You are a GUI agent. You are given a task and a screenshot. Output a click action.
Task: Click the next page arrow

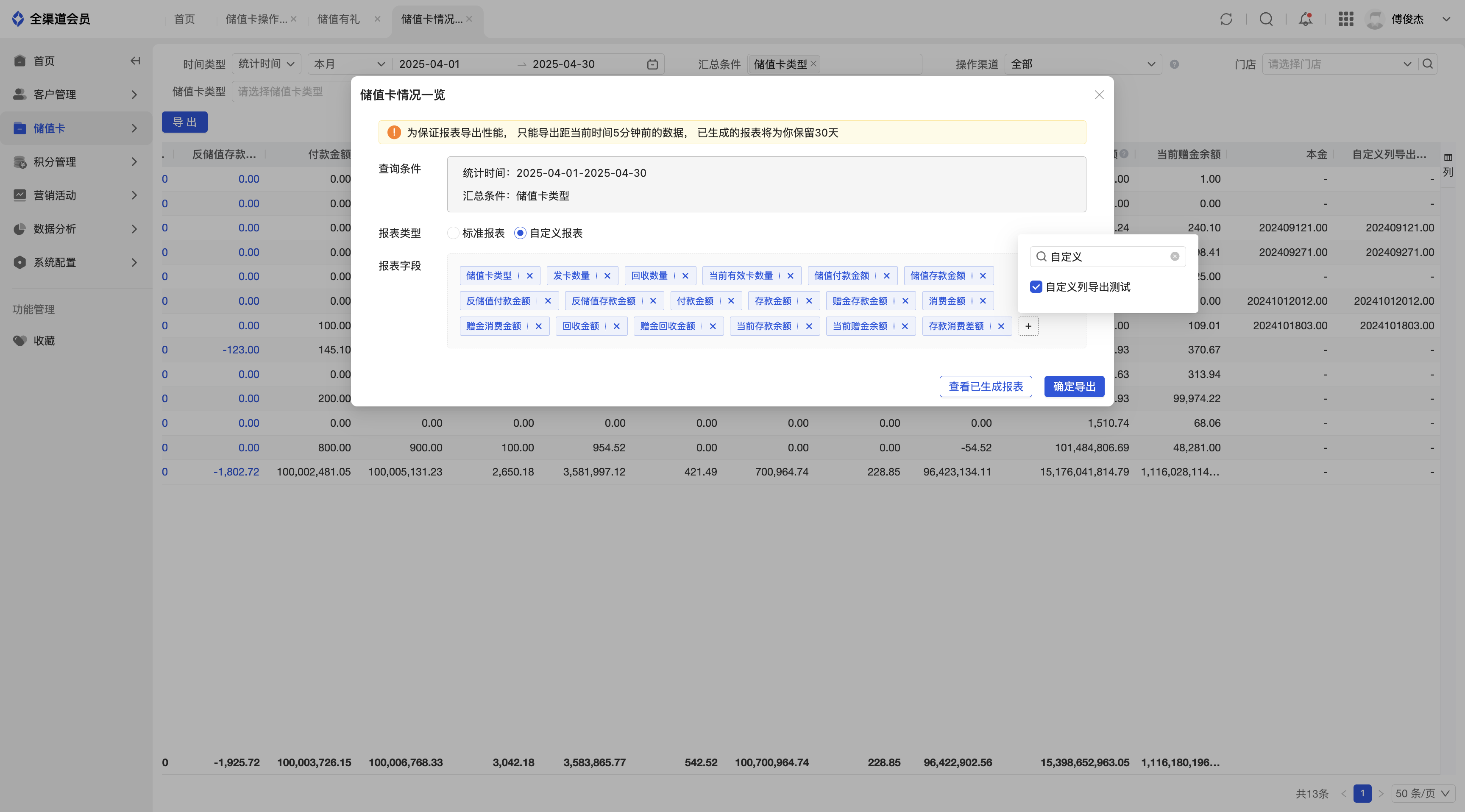pos(1381,793)
